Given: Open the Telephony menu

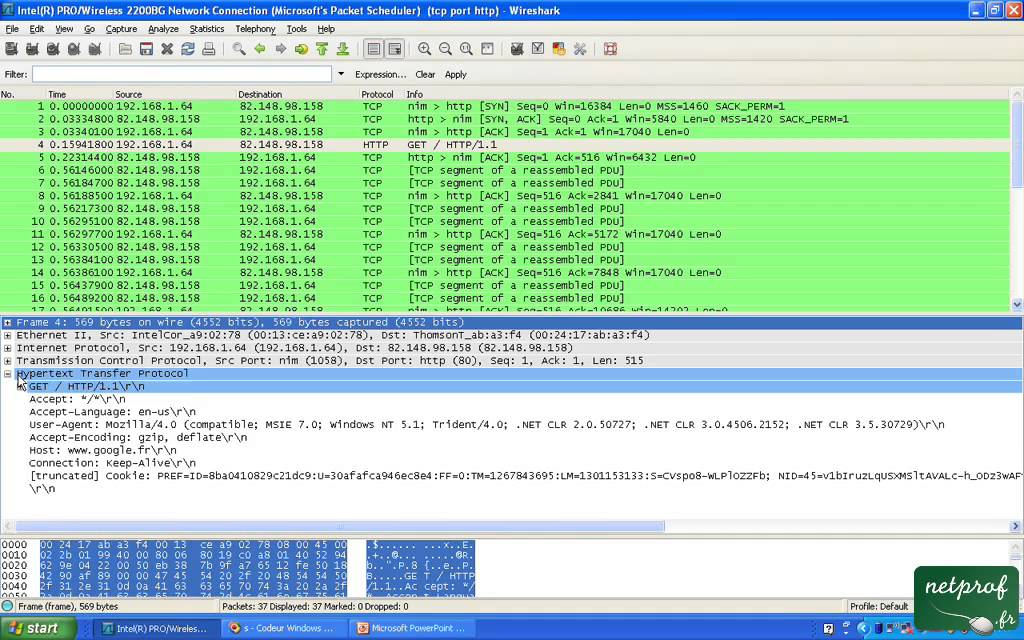Looking at the screenshot, I should pyautogui.click(x=255, y=29).
